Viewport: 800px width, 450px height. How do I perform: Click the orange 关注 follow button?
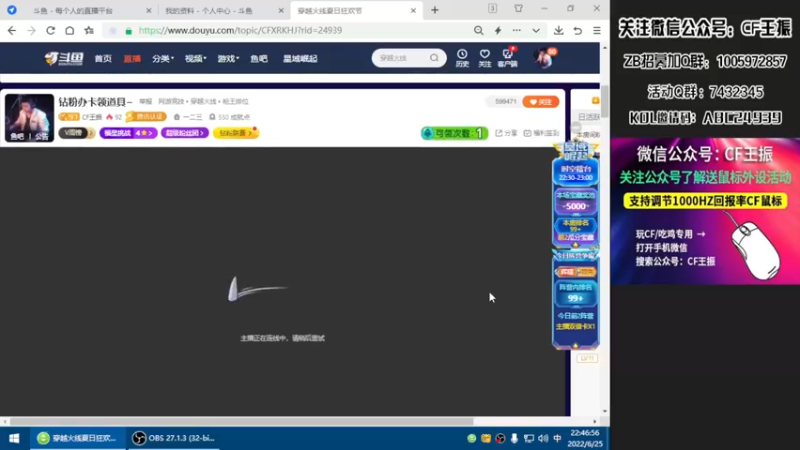(541, 102)
